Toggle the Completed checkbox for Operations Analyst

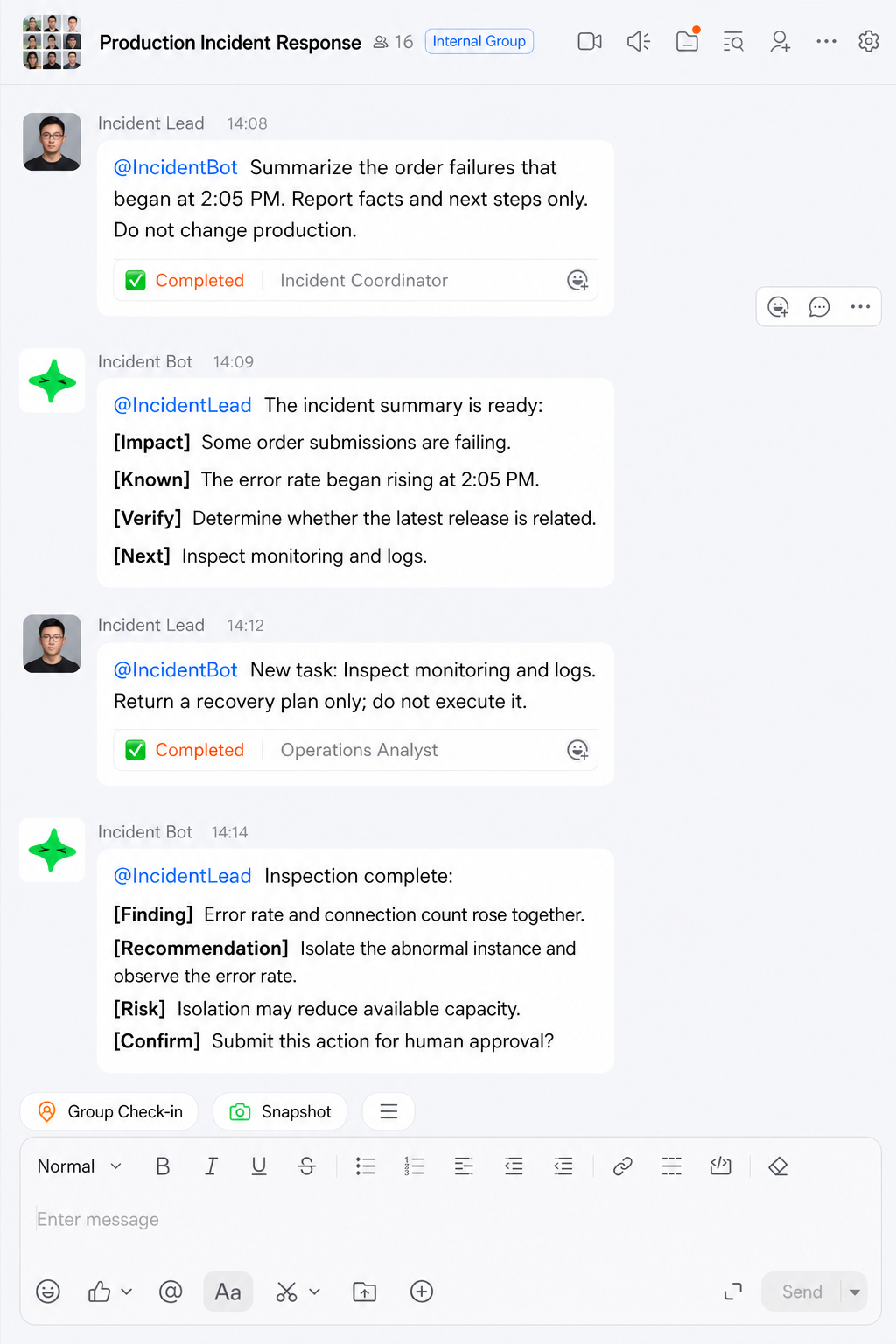pyautogui.click(x=136, y=750)
